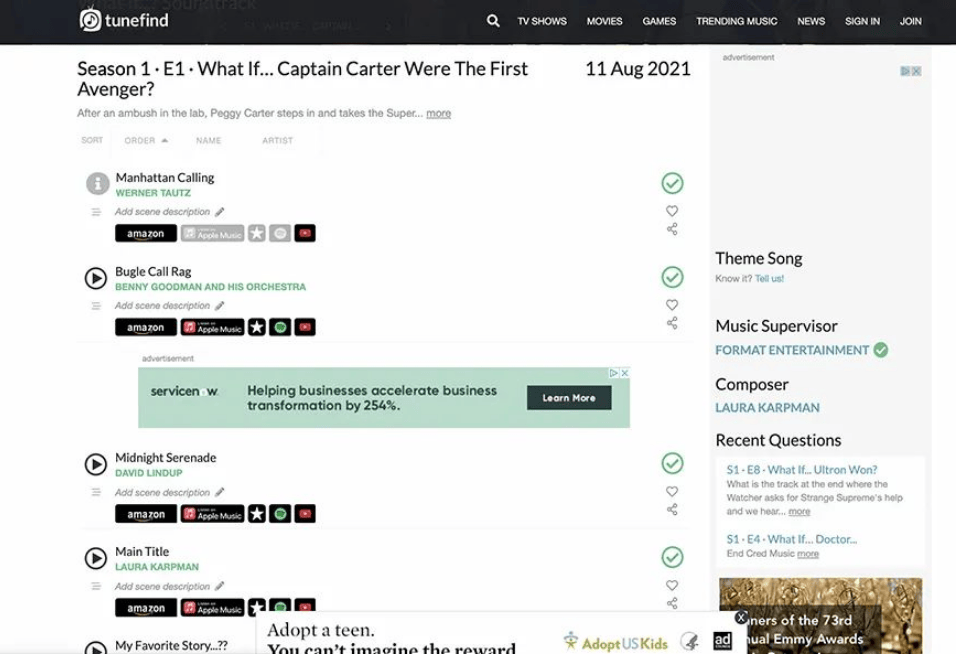This screenshot has height=660, width=956.
Task: Click the Tunefind logo
Action: pos(125,20)
